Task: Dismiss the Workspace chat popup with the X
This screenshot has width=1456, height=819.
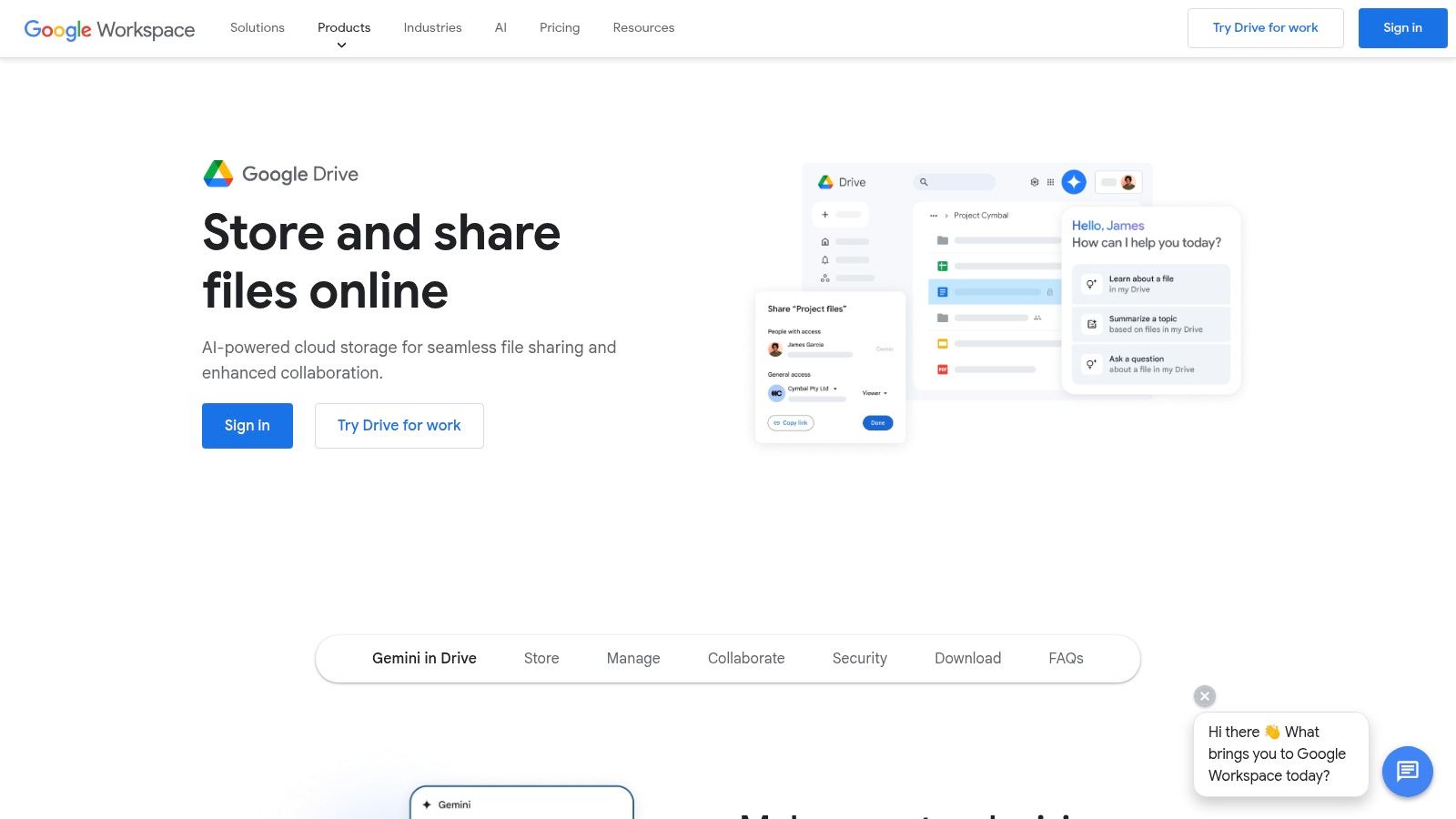Action: click(1204, 696)
